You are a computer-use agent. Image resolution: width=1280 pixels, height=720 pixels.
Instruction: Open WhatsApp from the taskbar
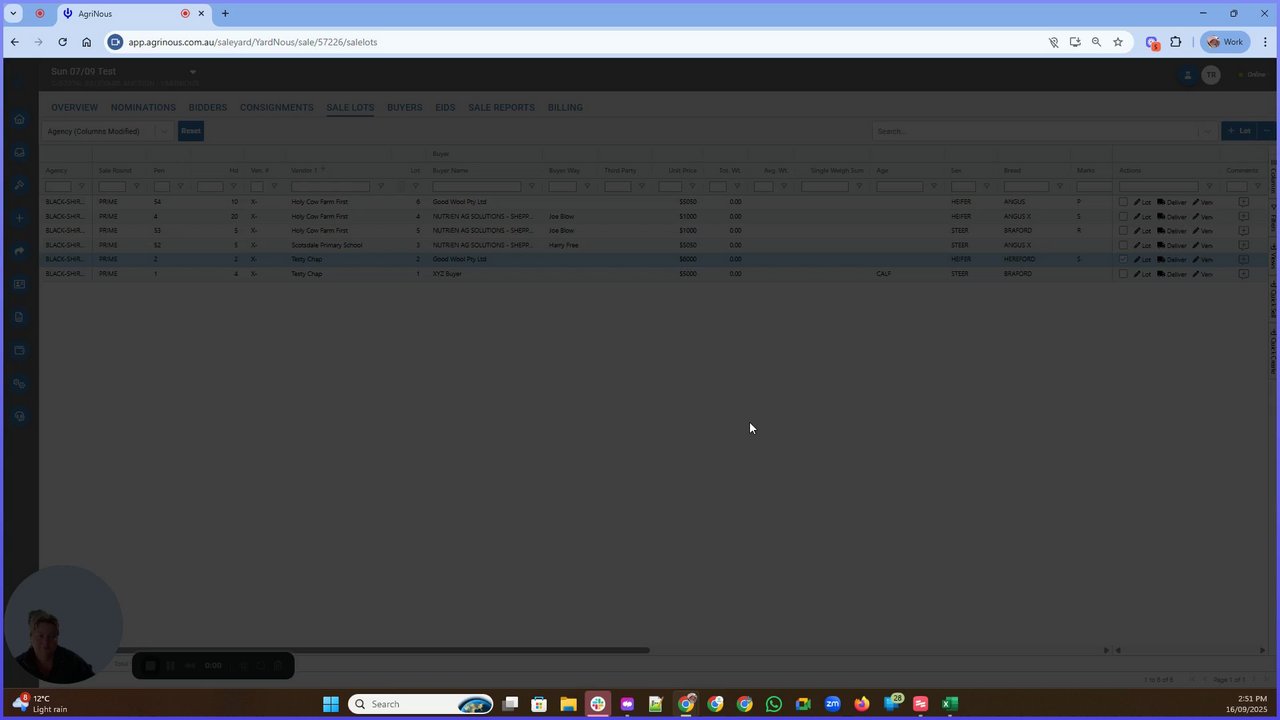pyautogui.click(x=774, y=704)
